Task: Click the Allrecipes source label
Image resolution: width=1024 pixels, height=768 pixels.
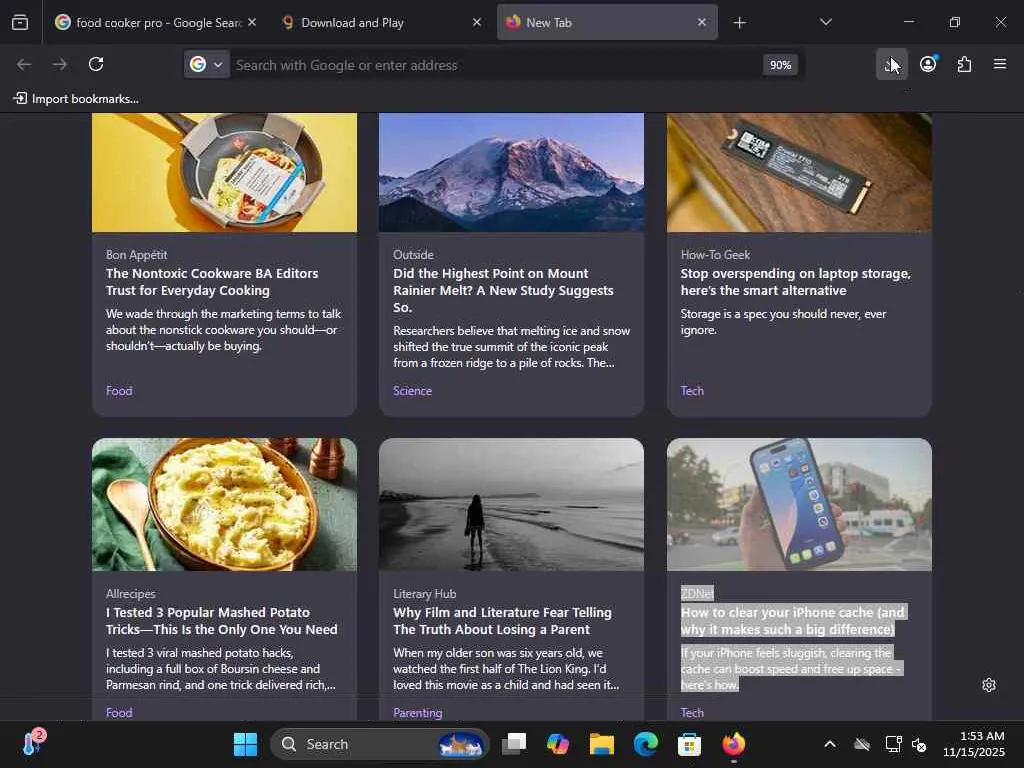Action: tap(131, 594)
